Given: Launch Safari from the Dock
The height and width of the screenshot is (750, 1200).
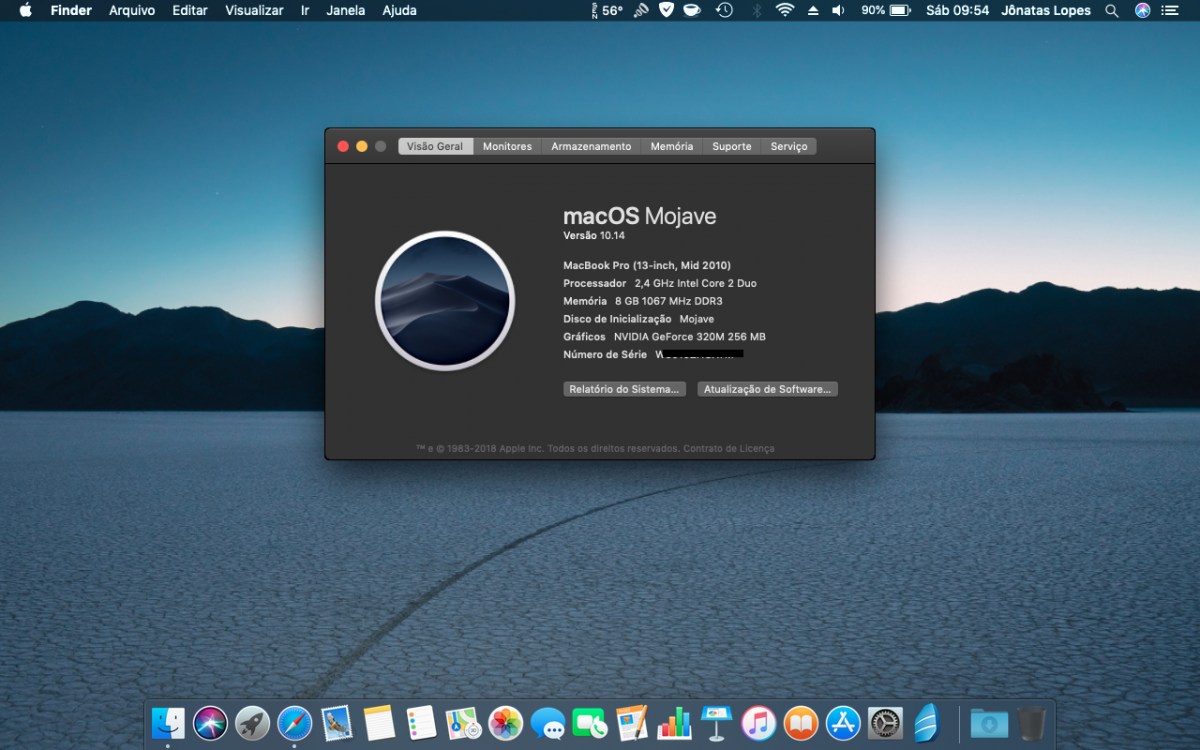Looking at the screenshot, I should click(294, 722).
